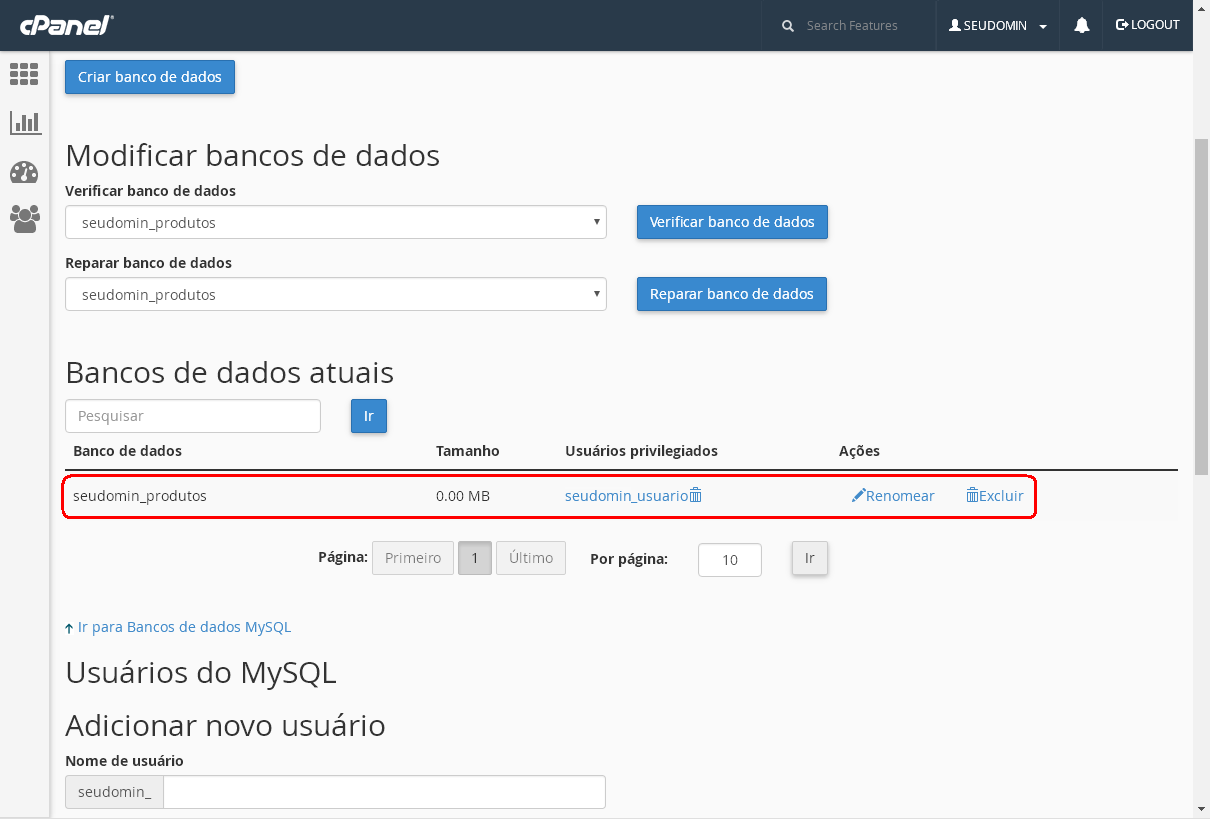Focus the Nome de usuário input field
Screen dimensions: 1210x819
click(385, 792)
